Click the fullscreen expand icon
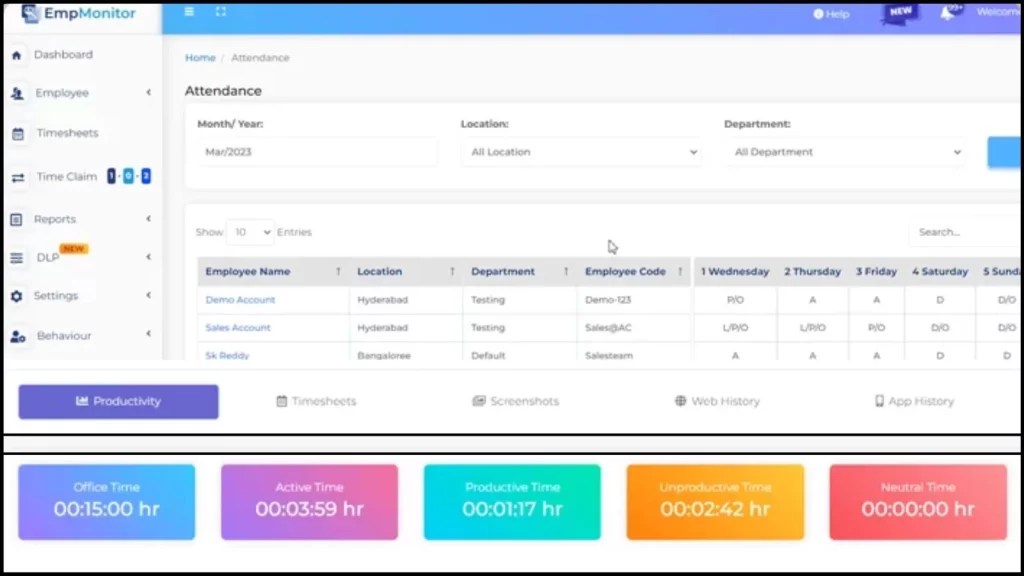The height and width of the screenshot is (576, 1024). pyautogui.click(x=221, y=12)
